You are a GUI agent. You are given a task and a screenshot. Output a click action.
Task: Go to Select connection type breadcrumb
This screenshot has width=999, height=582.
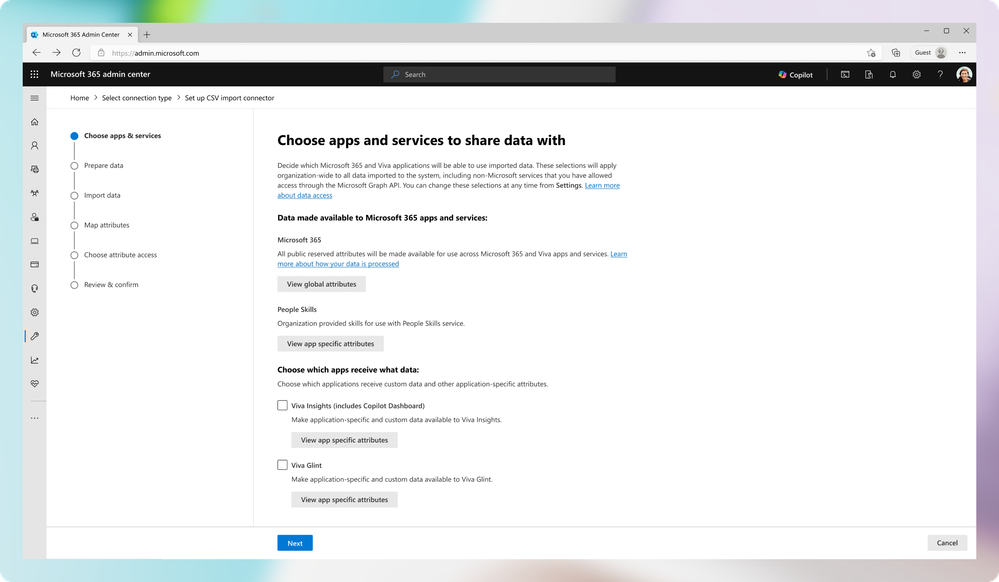137,98
